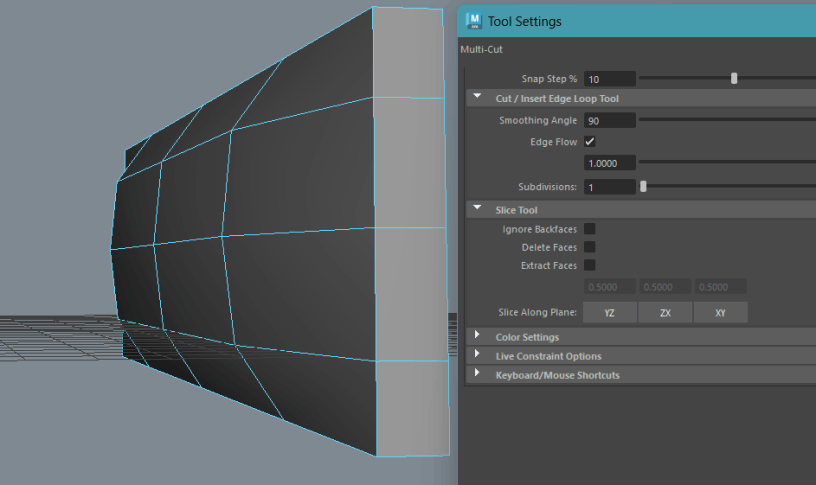Screen dimensions: 816x485
Task: Click the Snap Step % slider handle
Action: pyautogui.click(x=734, y=78)
